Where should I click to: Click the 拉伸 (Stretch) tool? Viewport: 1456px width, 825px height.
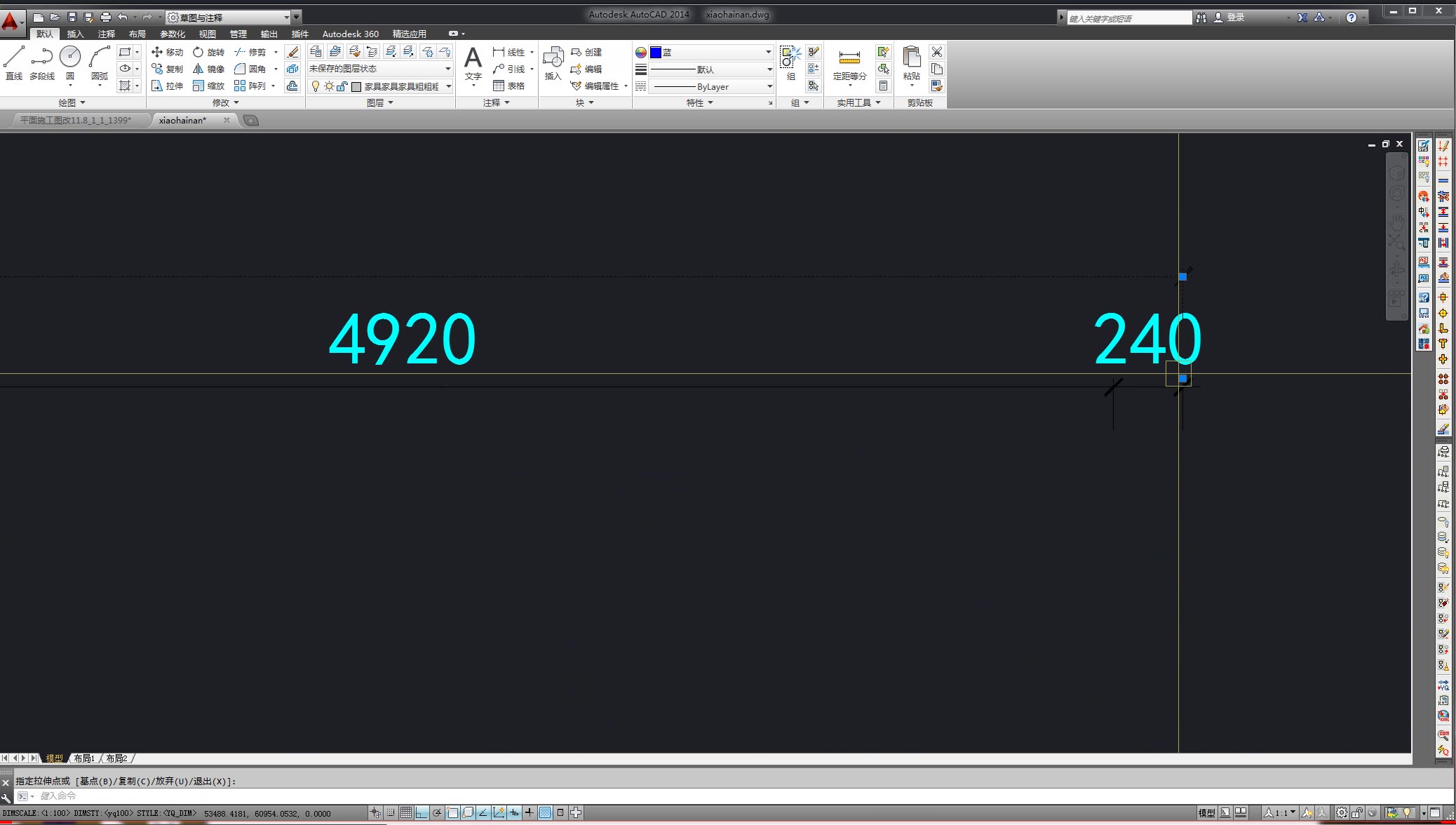[167, 86]
